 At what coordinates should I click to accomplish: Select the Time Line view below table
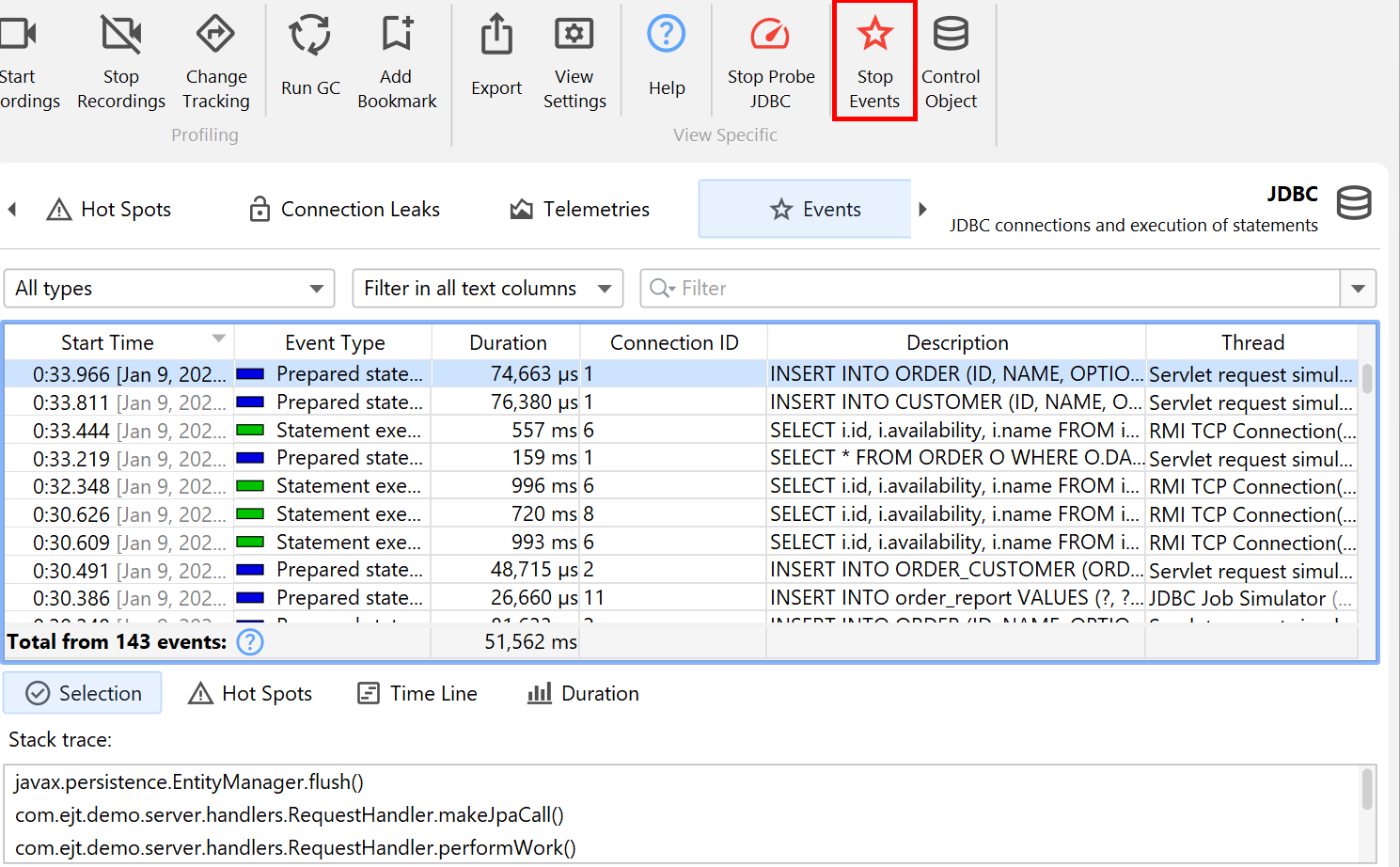coord(417,694)
